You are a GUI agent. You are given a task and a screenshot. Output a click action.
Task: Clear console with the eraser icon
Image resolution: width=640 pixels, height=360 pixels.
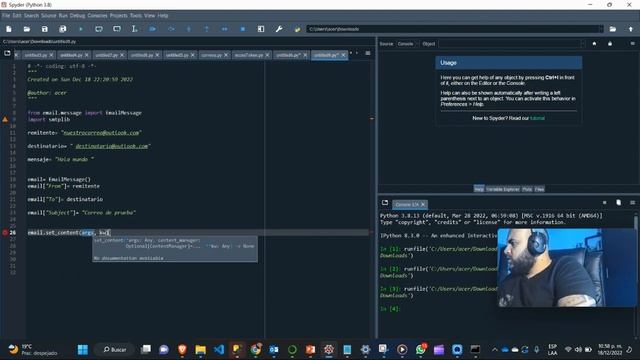[618, 202]
